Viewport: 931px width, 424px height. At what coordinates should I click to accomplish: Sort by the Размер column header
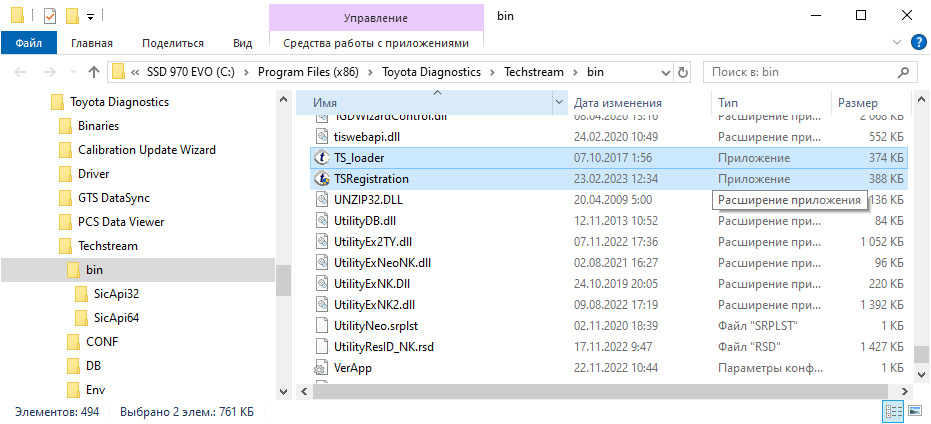coord(870,103)
